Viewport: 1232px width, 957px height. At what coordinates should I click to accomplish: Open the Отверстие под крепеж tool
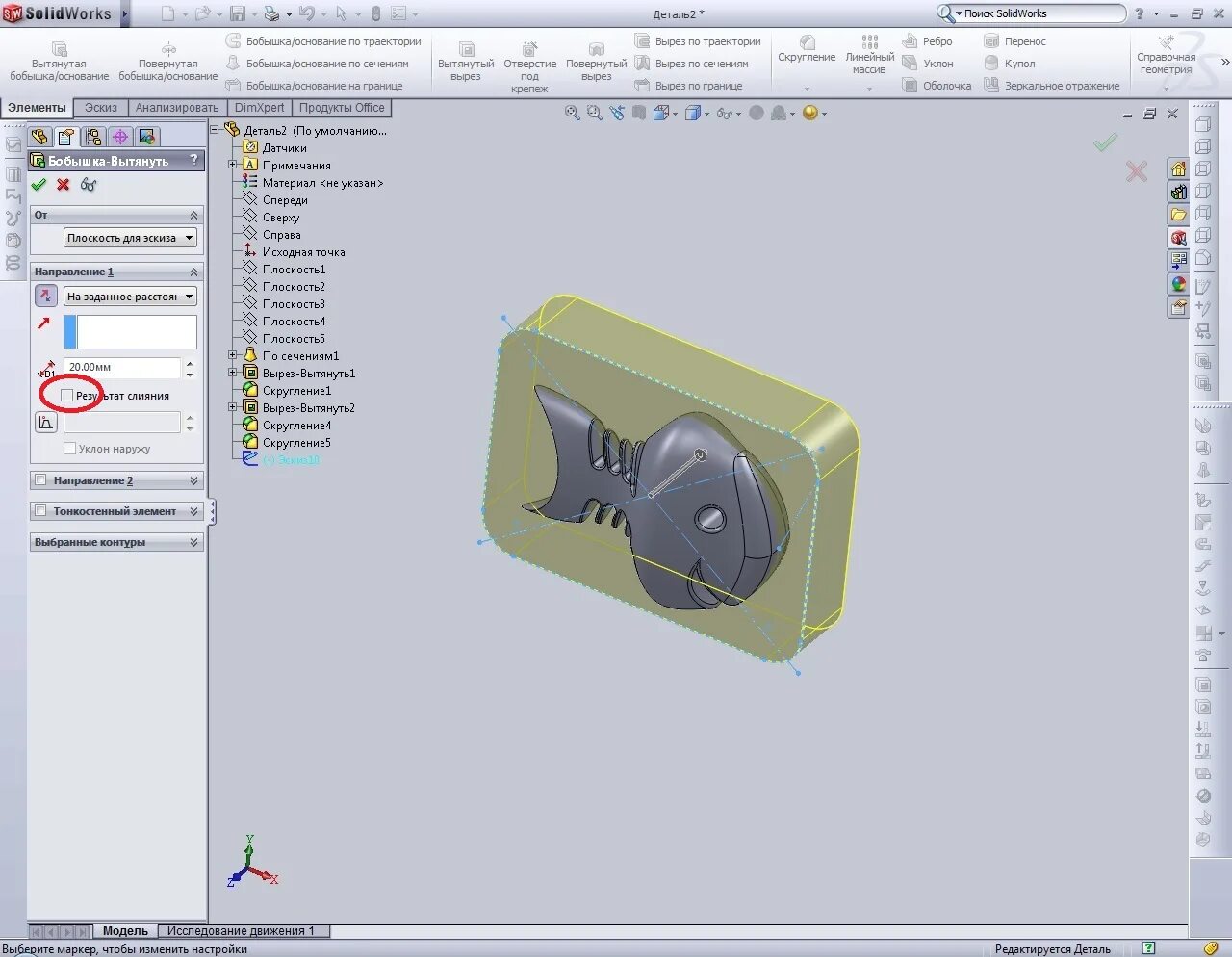(529, 66)
